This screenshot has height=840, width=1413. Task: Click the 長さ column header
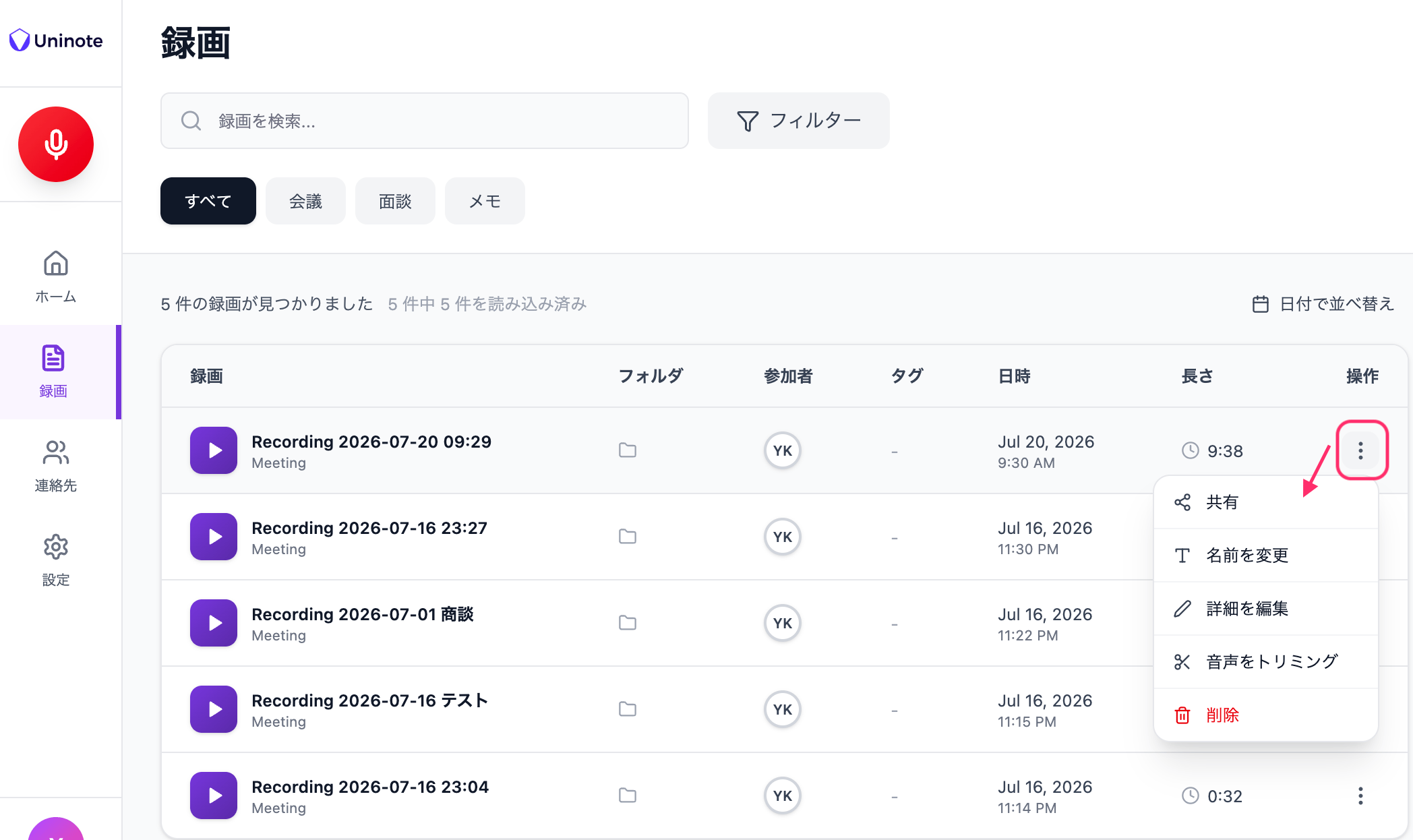coord(1197,376)
